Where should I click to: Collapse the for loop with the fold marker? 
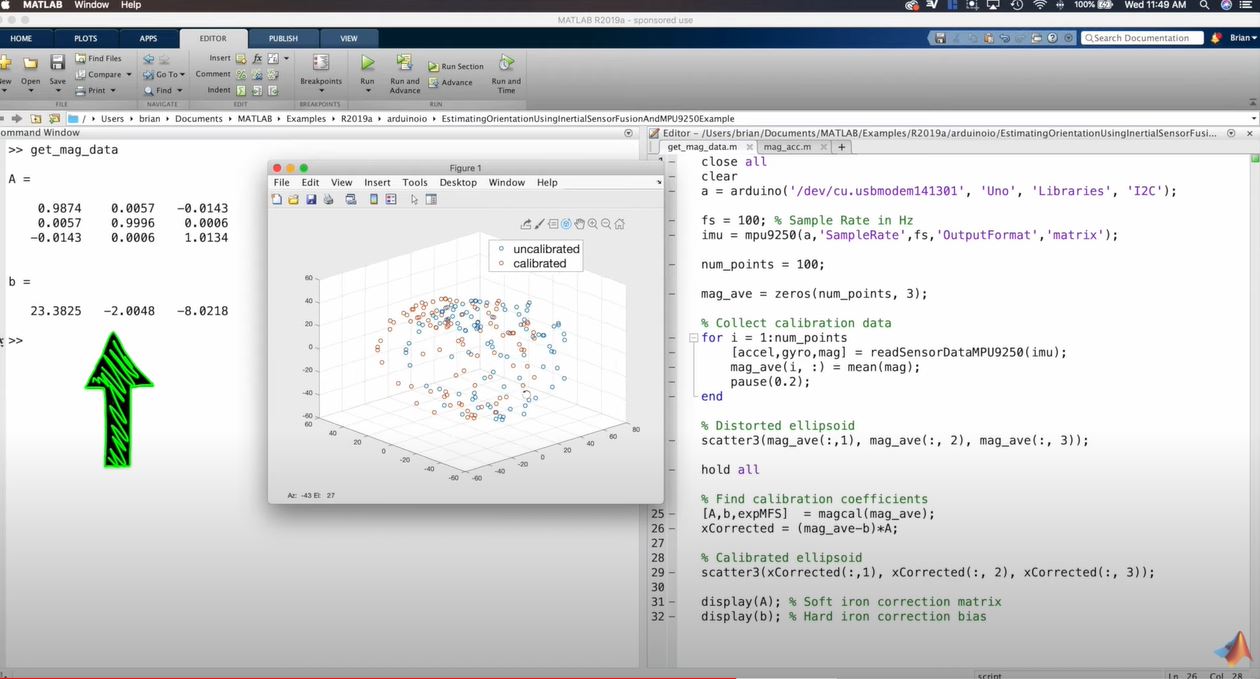pyautogui.click(x=692, y=338)
